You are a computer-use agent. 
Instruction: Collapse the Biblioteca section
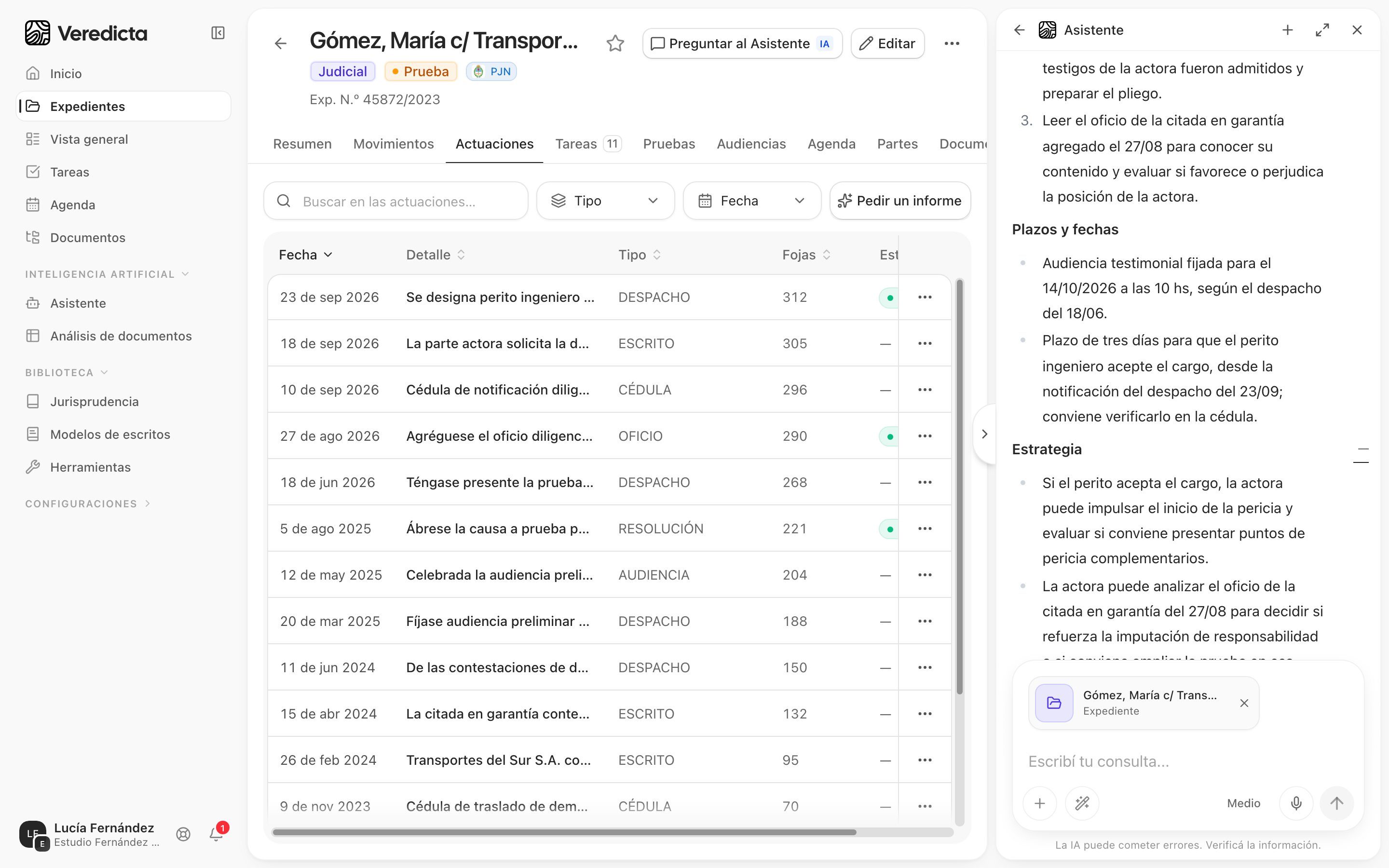tap(67, 373)
